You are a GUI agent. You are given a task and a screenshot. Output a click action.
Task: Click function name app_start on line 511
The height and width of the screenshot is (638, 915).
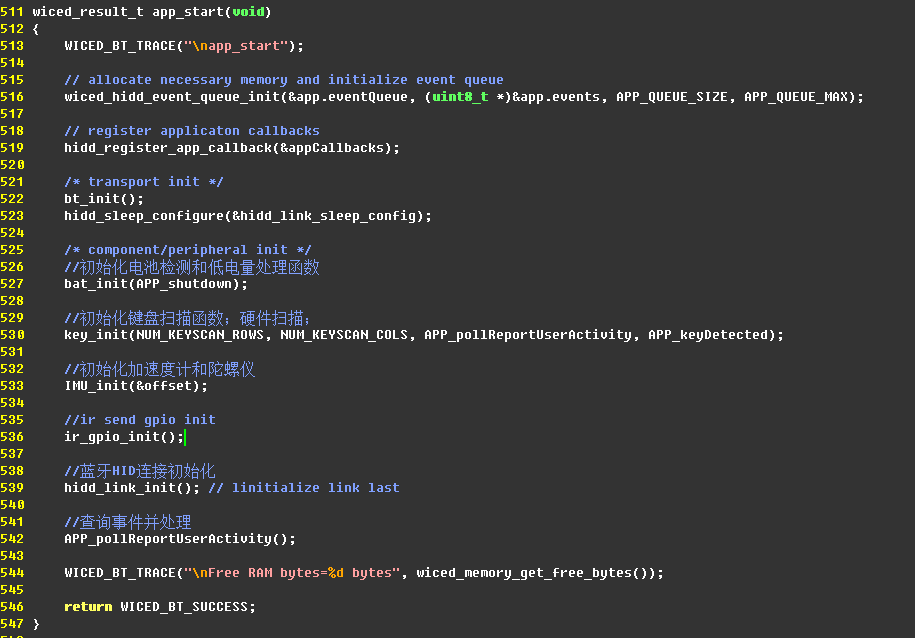[188, 12]
